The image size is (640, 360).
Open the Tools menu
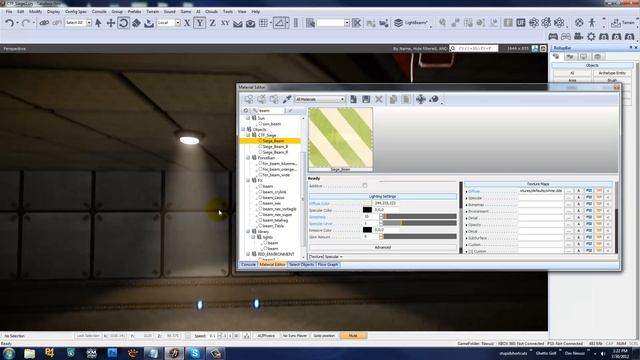click(228, 11)
